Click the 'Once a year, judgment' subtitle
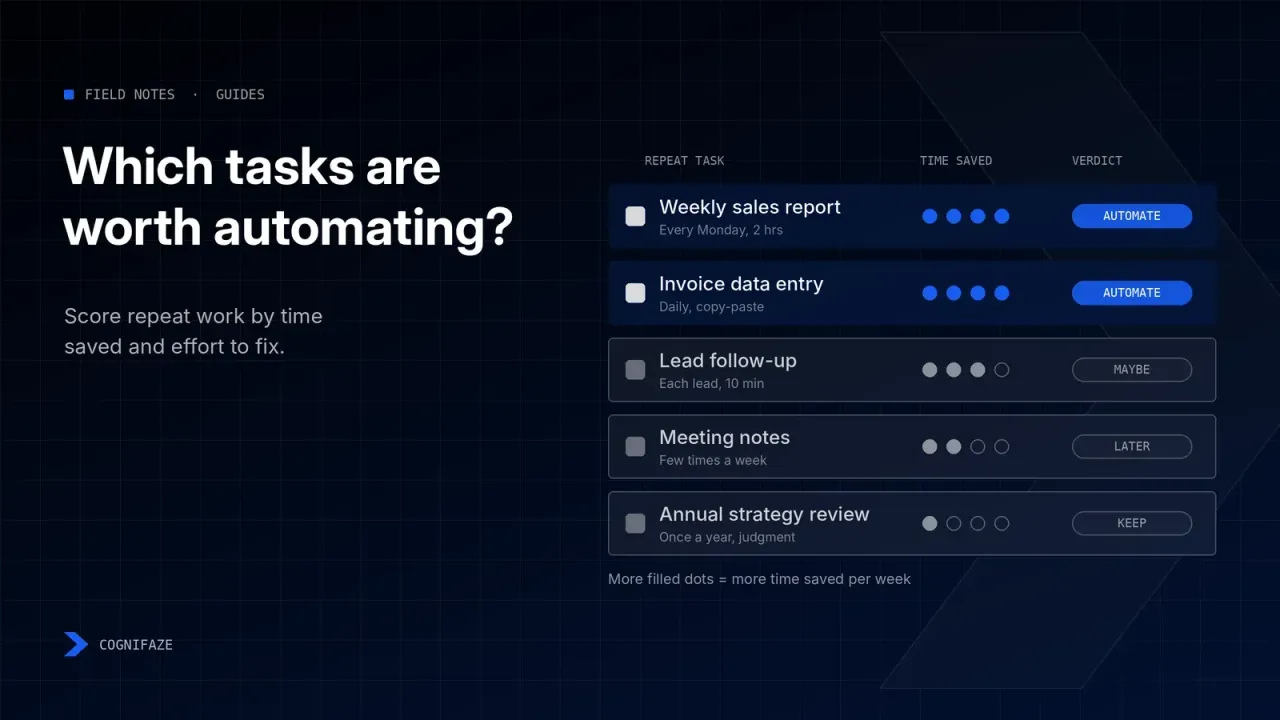 tap(727, 537)
